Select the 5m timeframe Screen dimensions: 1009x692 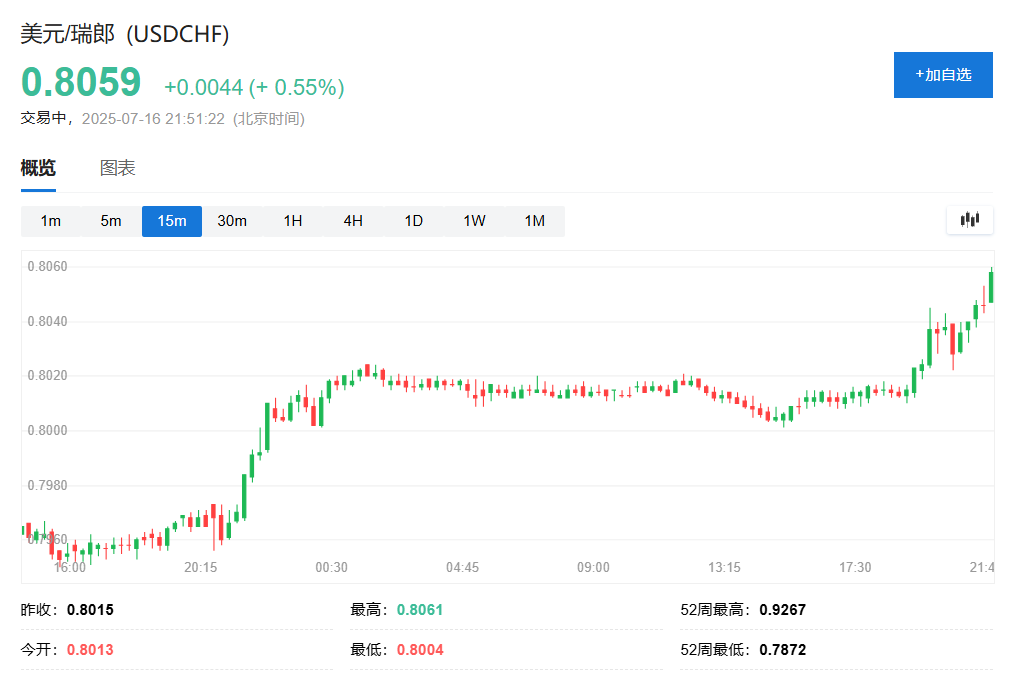[111, 221]
